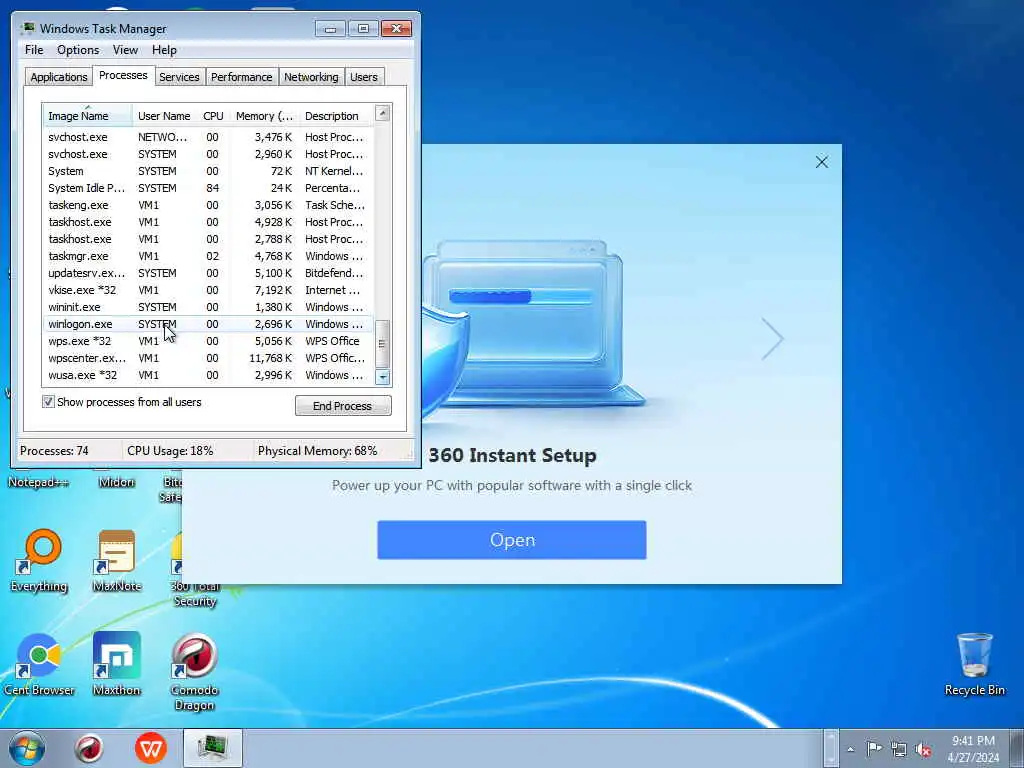Select the taskeng.exe process
This screenshot has width=1024, height=768.
tap(208, 205)
